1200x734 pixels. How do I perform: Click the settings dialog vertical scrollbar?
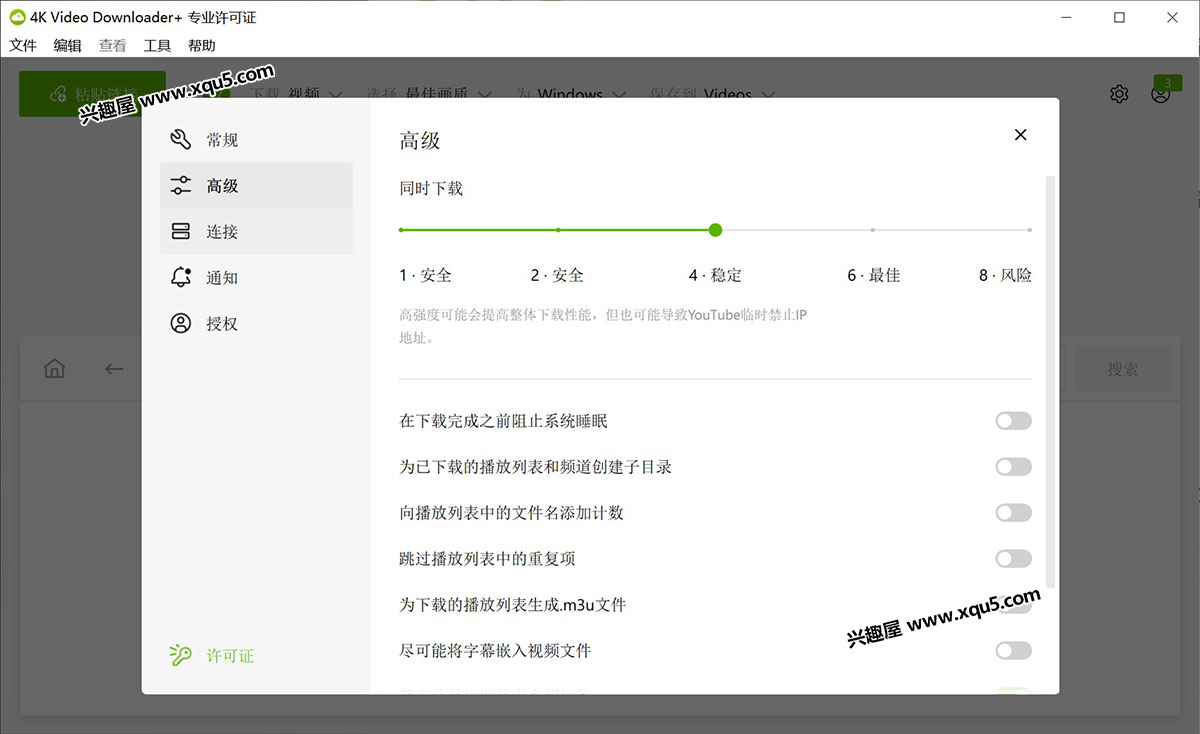[1050, 381]
